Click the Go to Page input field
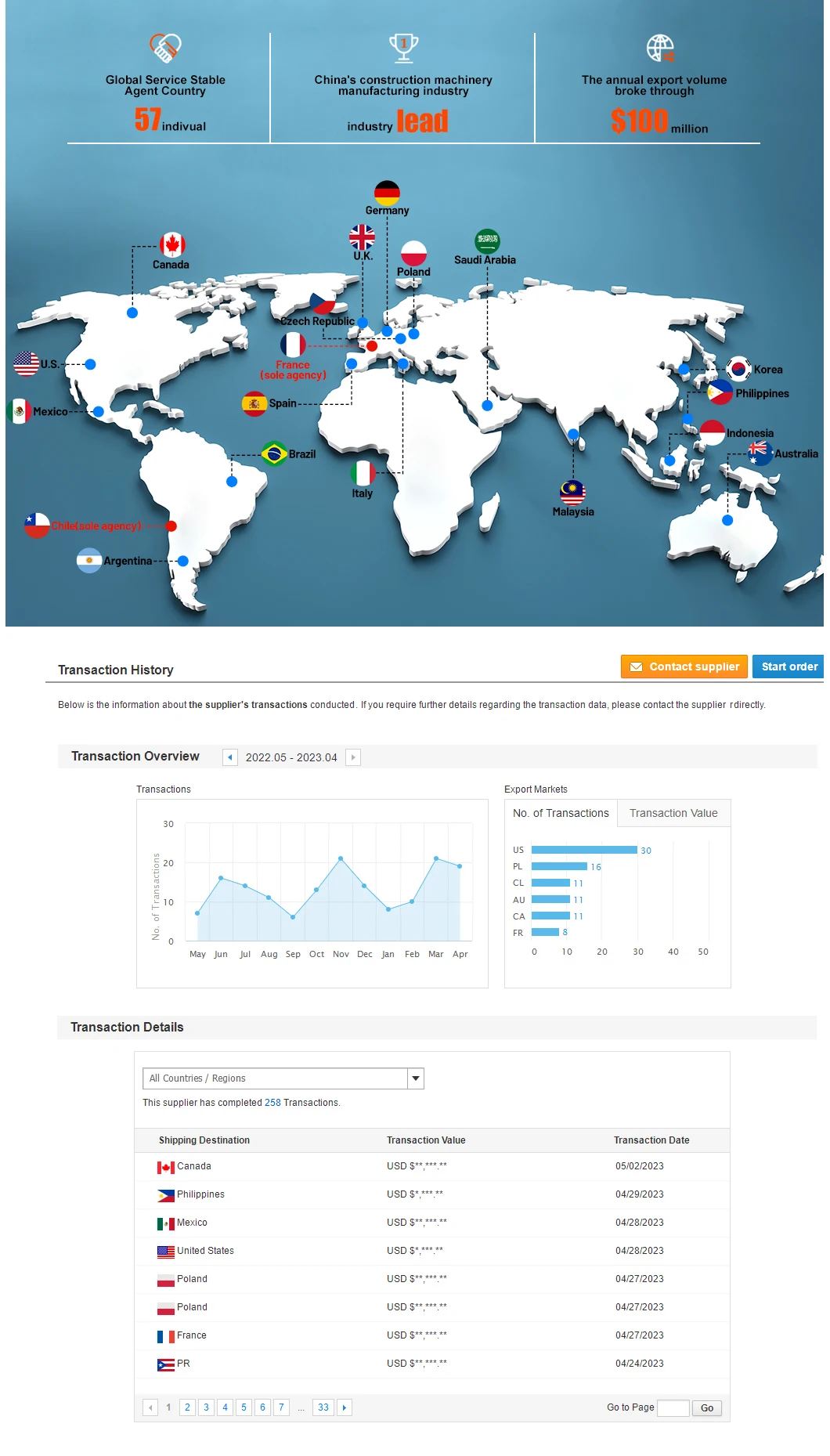Image resolution: width=830 pixels, height=1456 pixels. point(673,1407)
